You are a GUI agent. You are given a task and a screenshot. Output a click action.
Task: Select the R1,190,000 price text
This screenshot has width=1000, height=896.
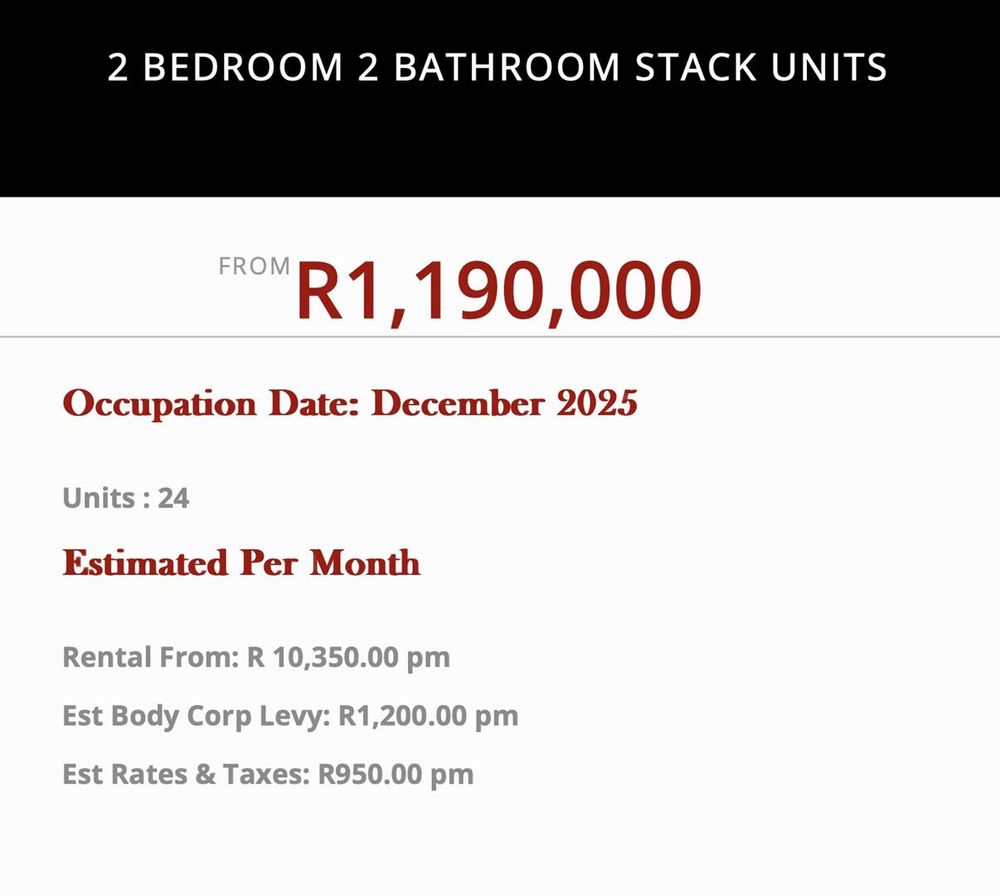click(x=498, y=290)
